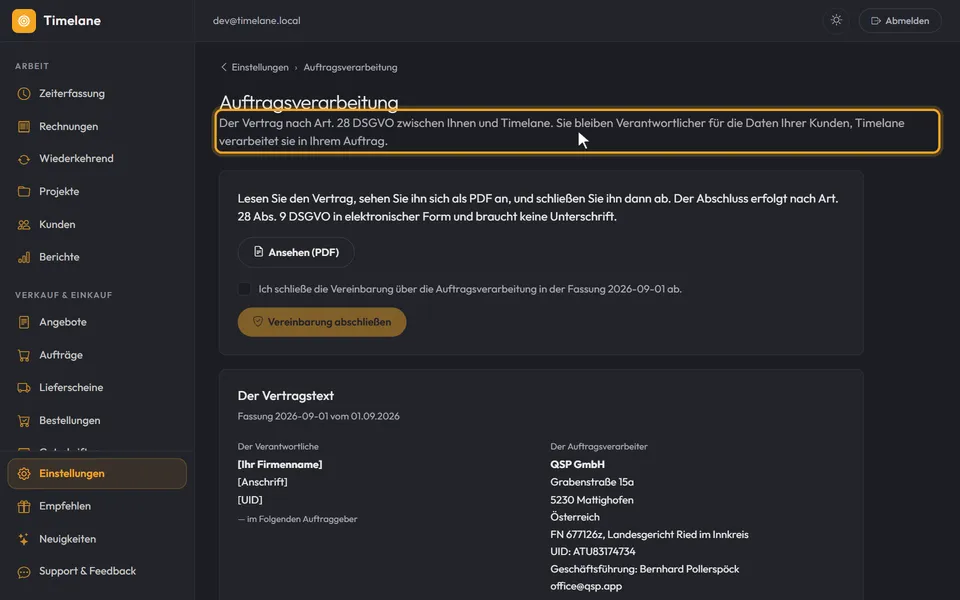The image size is (960, 600).
Task: Click the Timelane brand name
Action: (x=72, y=21)
